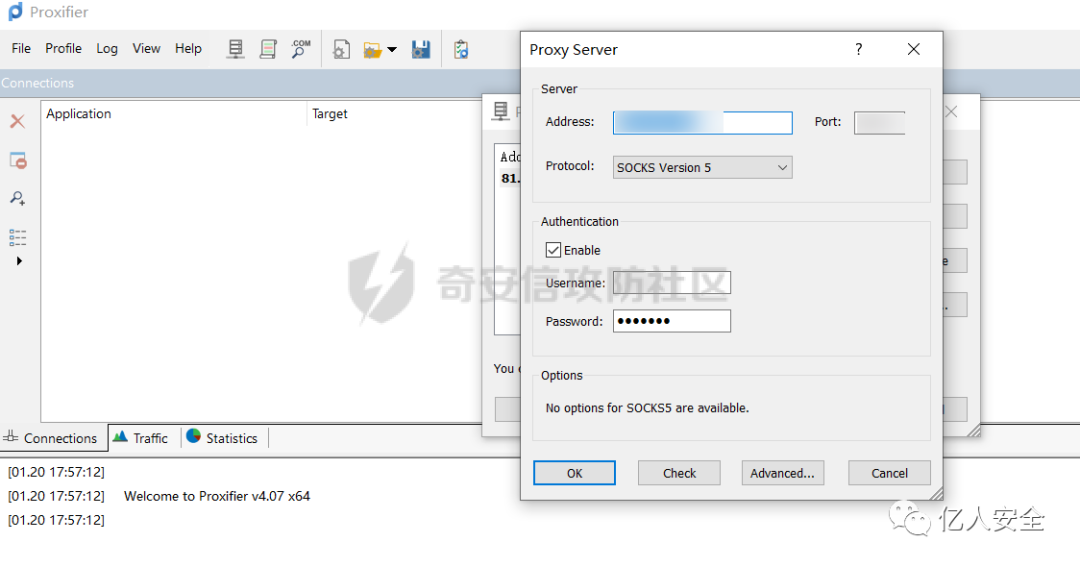The image size is (1080, 567).
Task: Click the Proxifier logo in title bar
Action: point(15,12)
